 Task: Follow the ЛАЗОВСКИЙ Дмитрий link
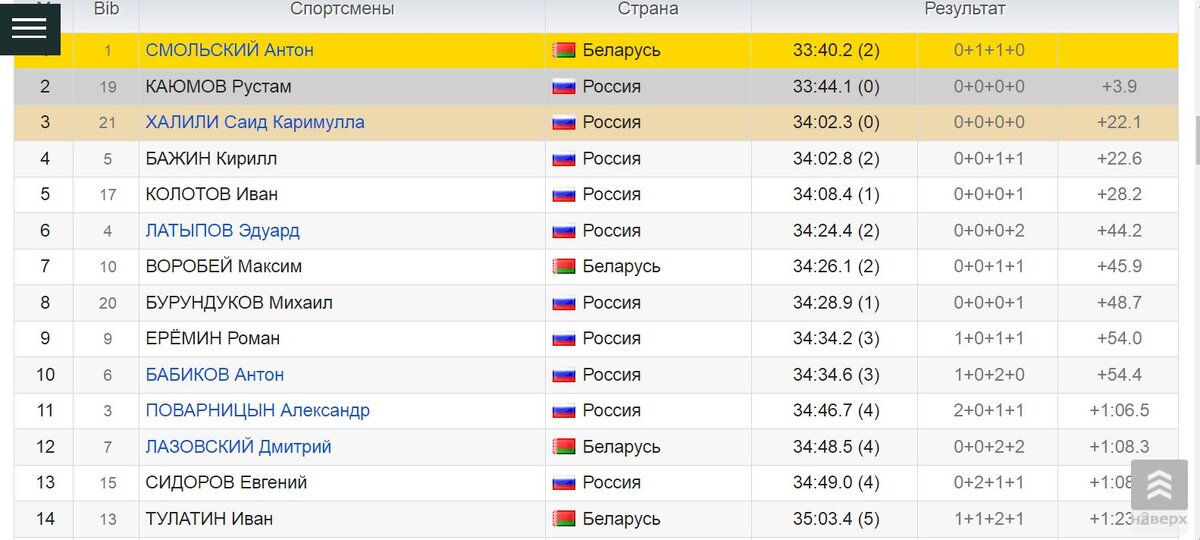[x=238, y=446]
